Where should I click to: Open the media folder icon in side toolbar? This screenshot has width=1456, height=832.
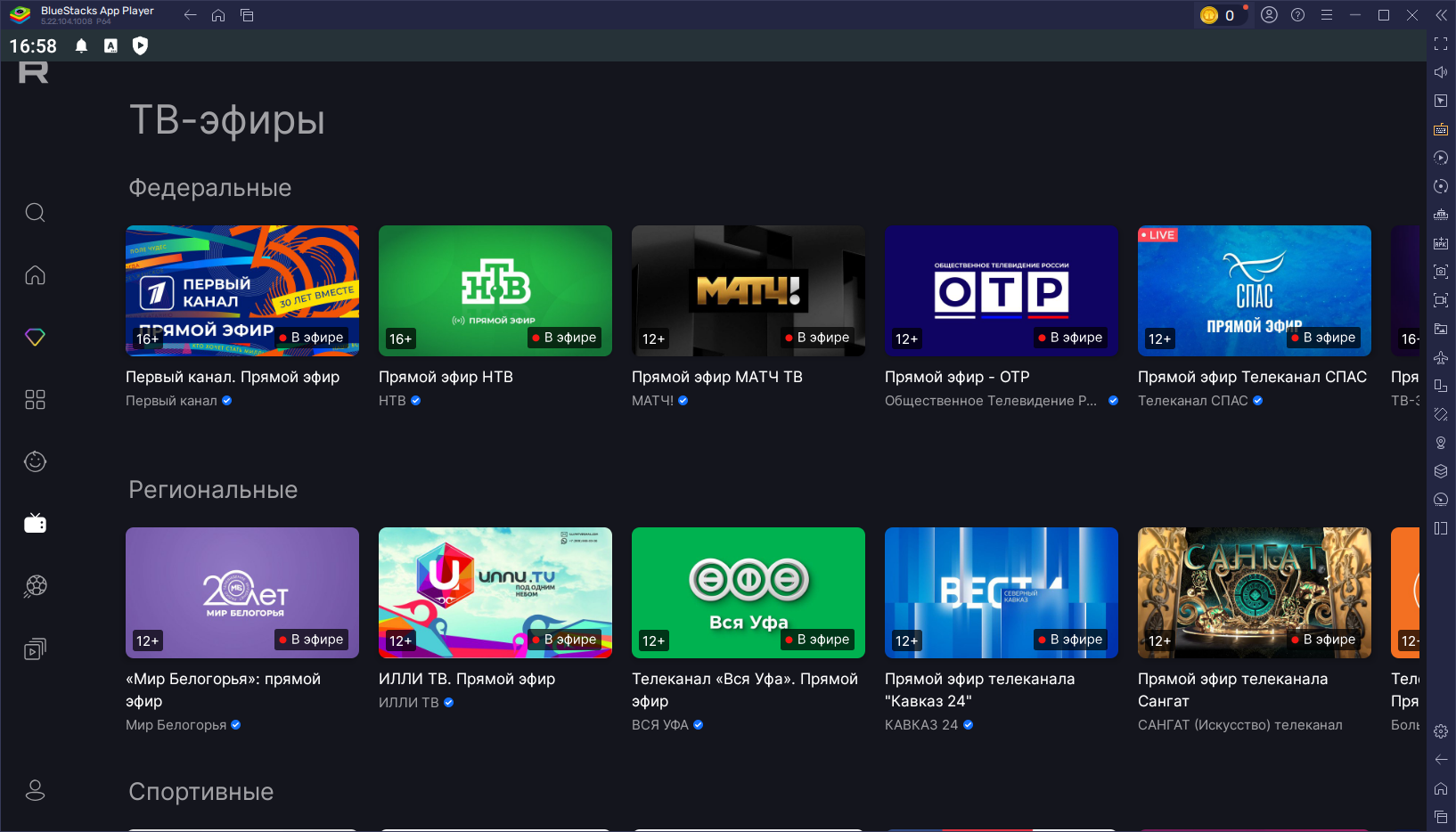[1441, 329]
